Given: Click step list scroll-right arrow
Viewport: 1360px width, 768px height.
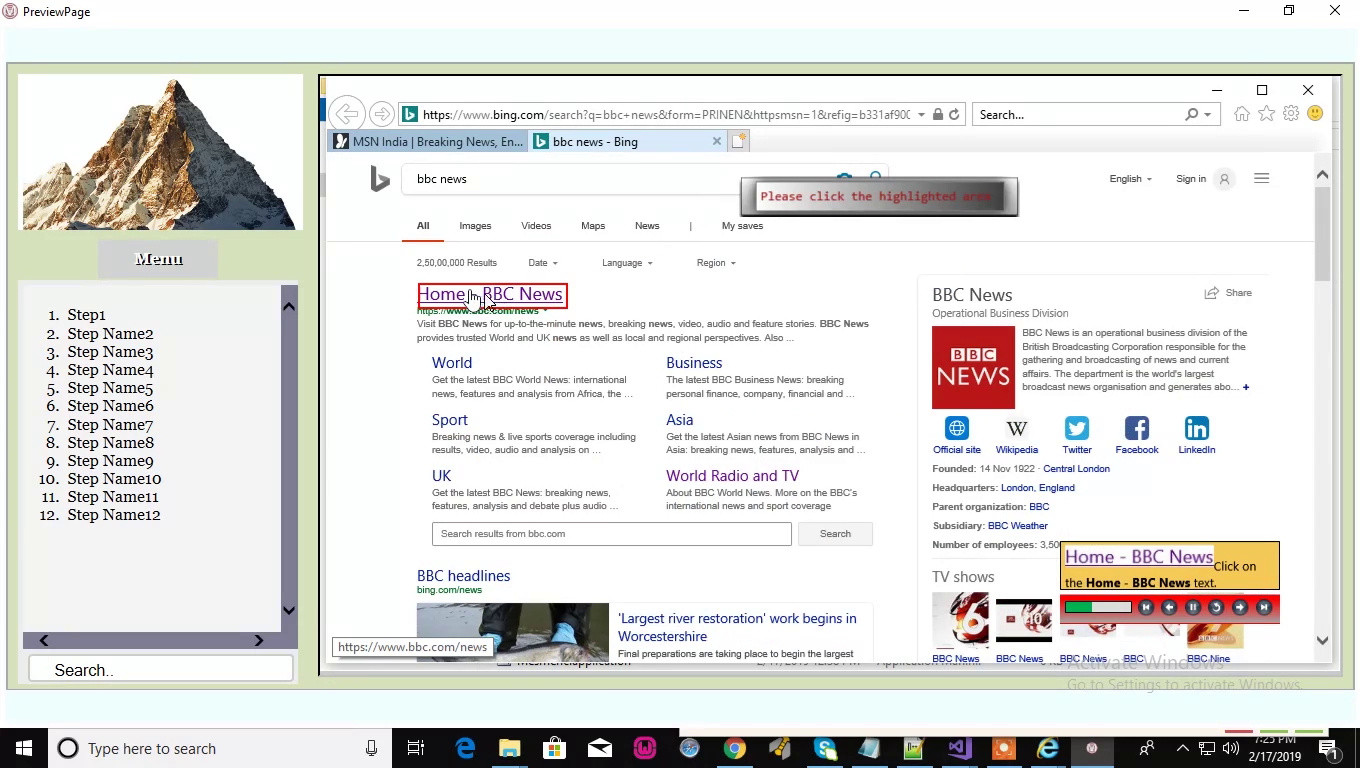Looking at the screenshot, I should [258, 640].
